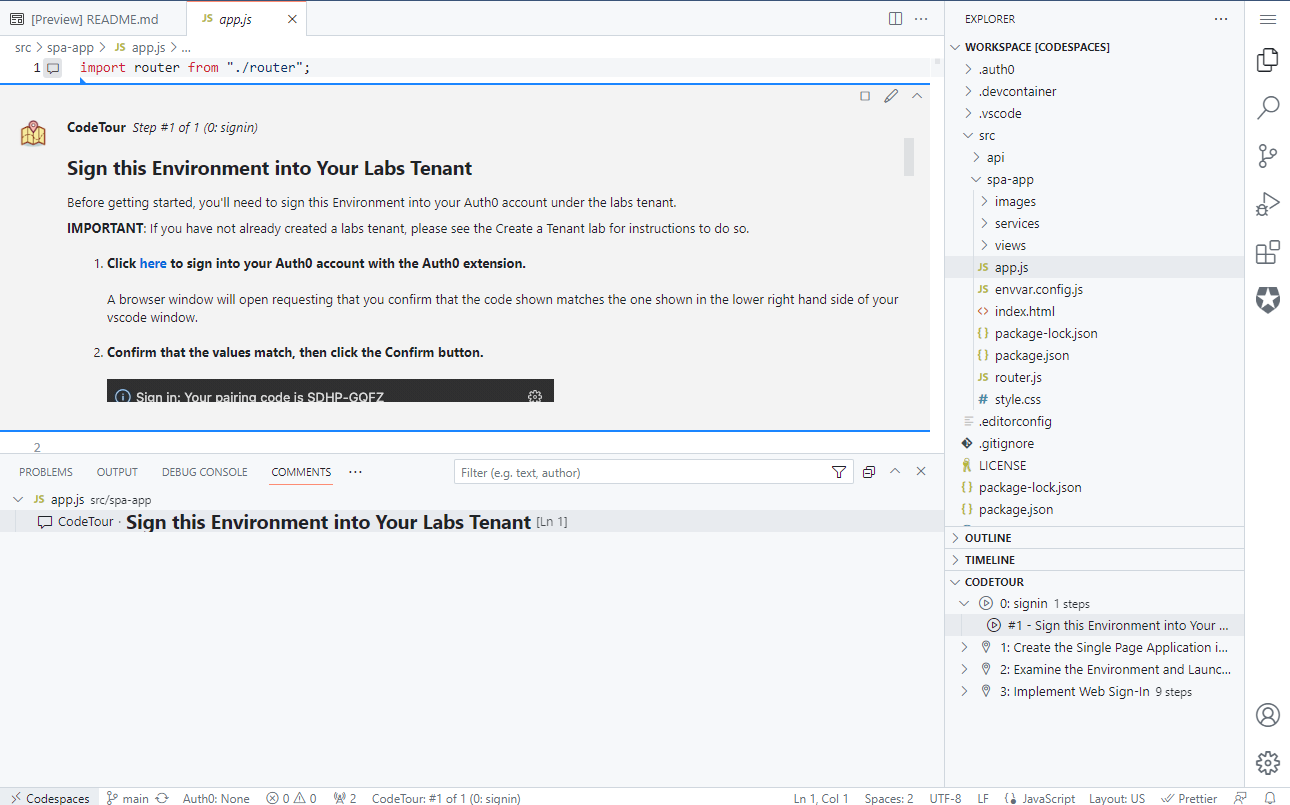The height and width of the screenshot is (805, 1290).
Task: Open editor more actions ellipsis
Action: (921, 19)
